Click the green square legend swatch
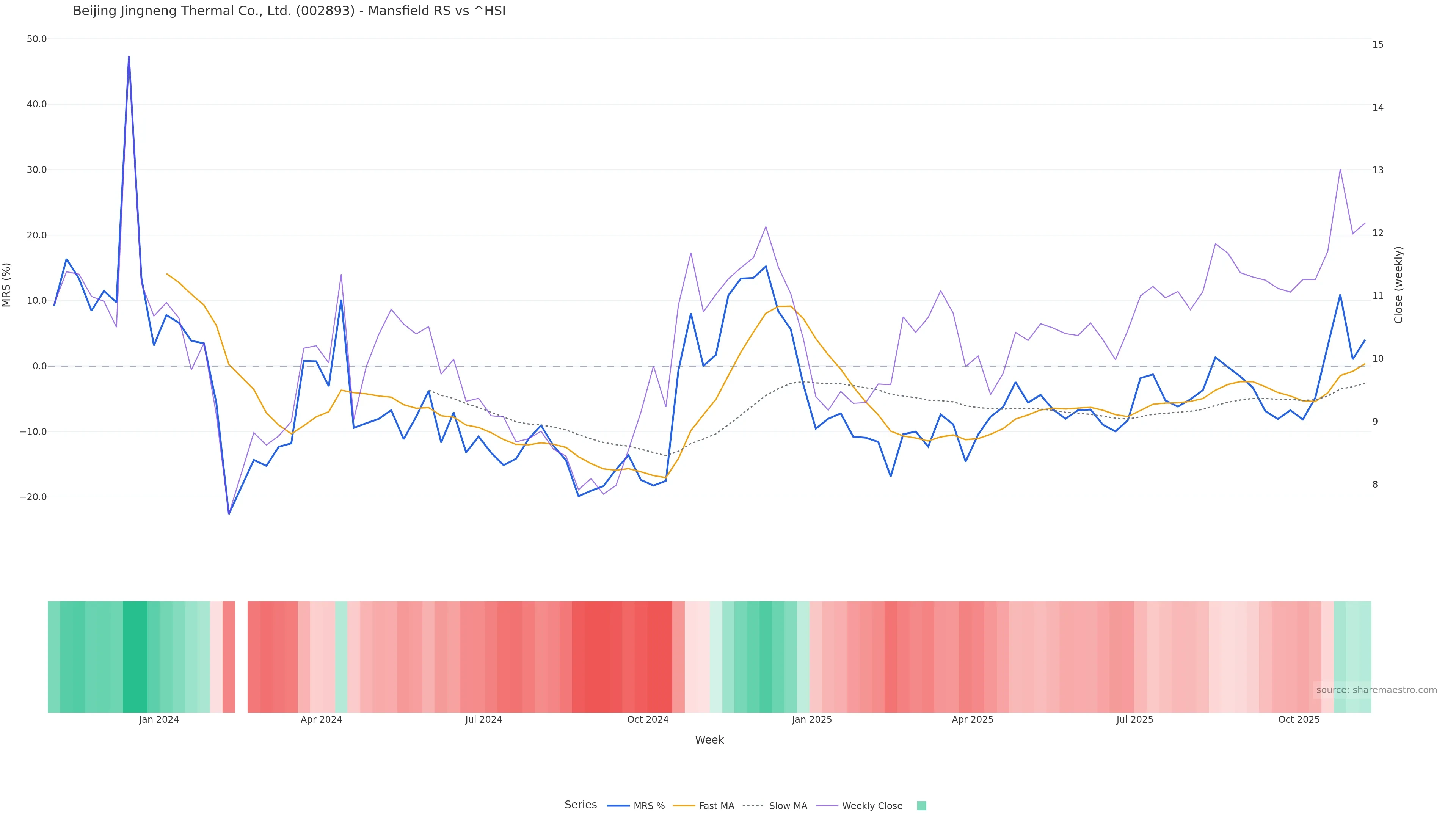 click(921, 806)
